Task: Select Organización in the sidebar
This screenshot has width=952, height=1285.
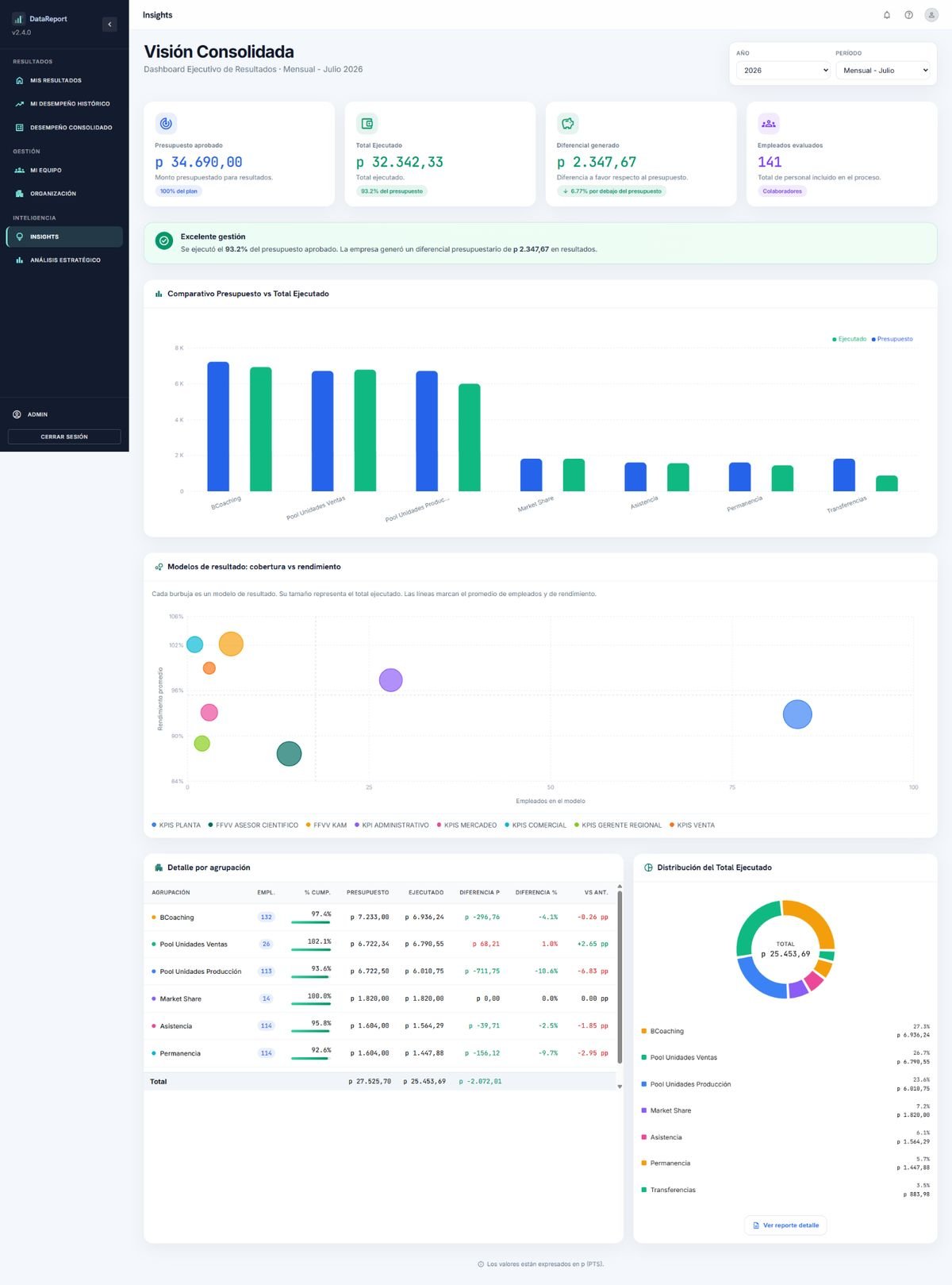Action: (x=64, y=194)
